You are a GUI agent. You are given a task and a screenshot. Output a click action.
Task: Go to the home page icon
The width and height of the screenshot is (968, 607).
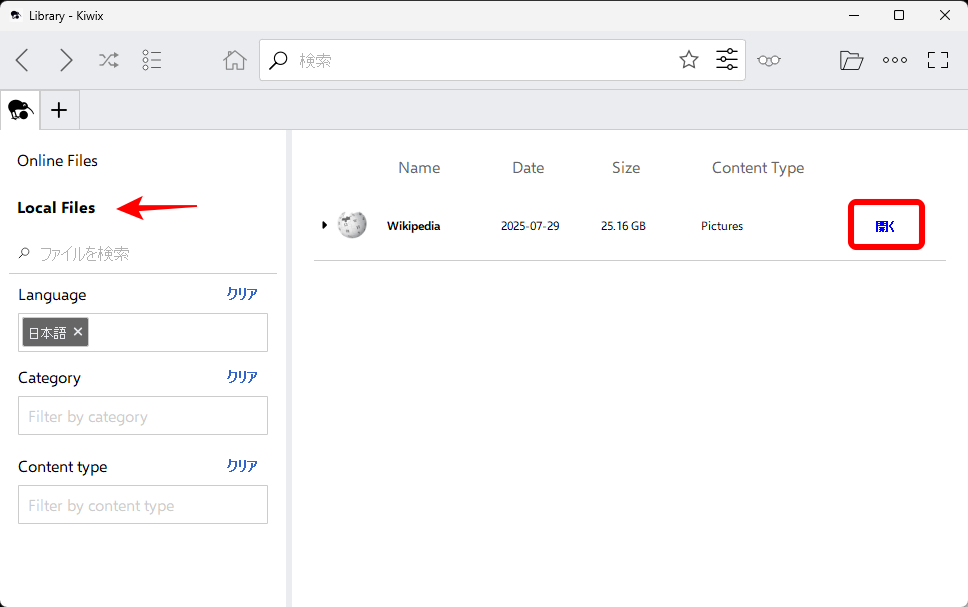click(x=235, y=60)
